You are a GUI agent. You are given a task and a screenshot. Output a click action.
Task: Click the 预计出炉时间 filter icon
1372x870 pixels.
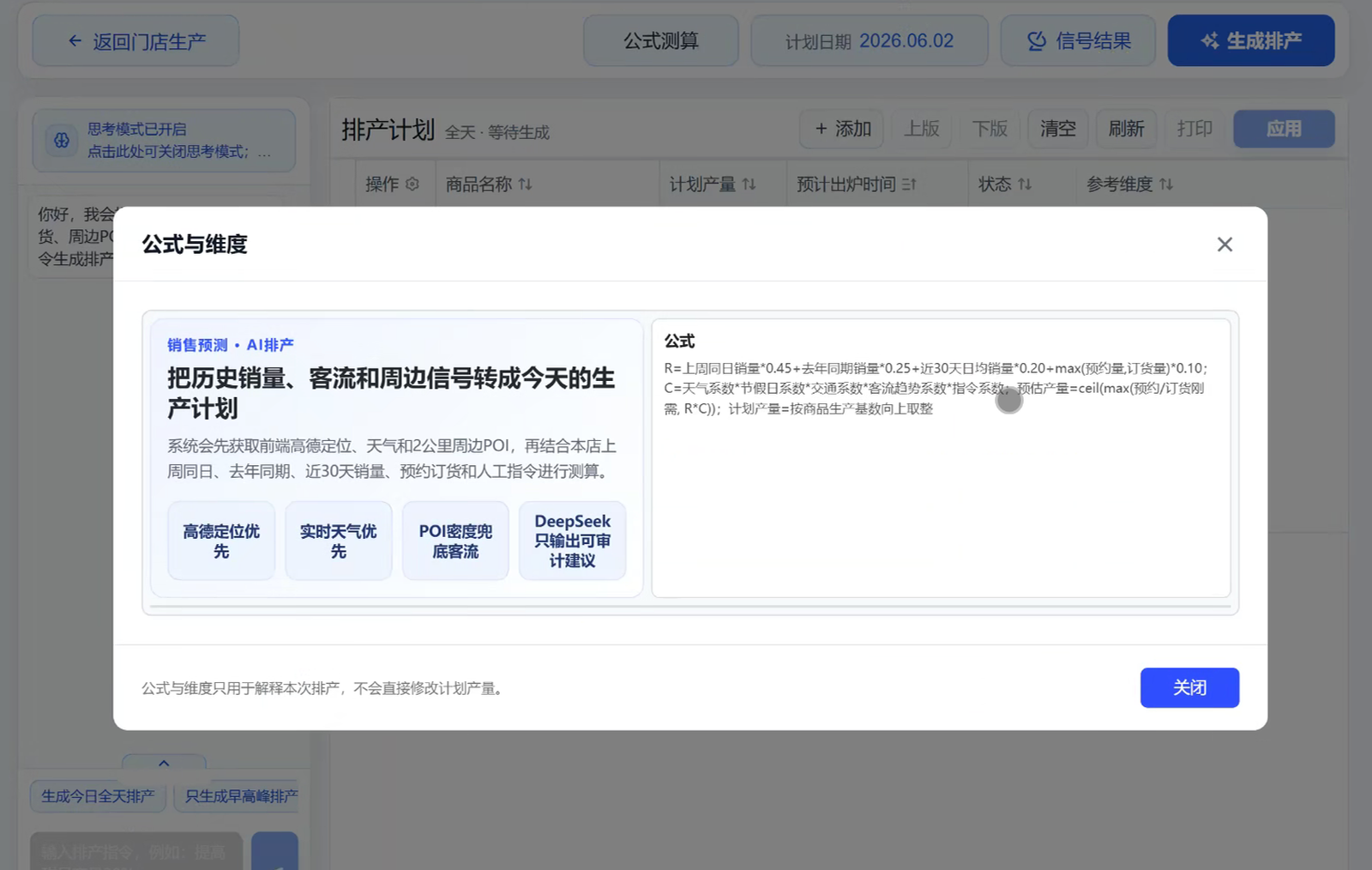[909, 184]
